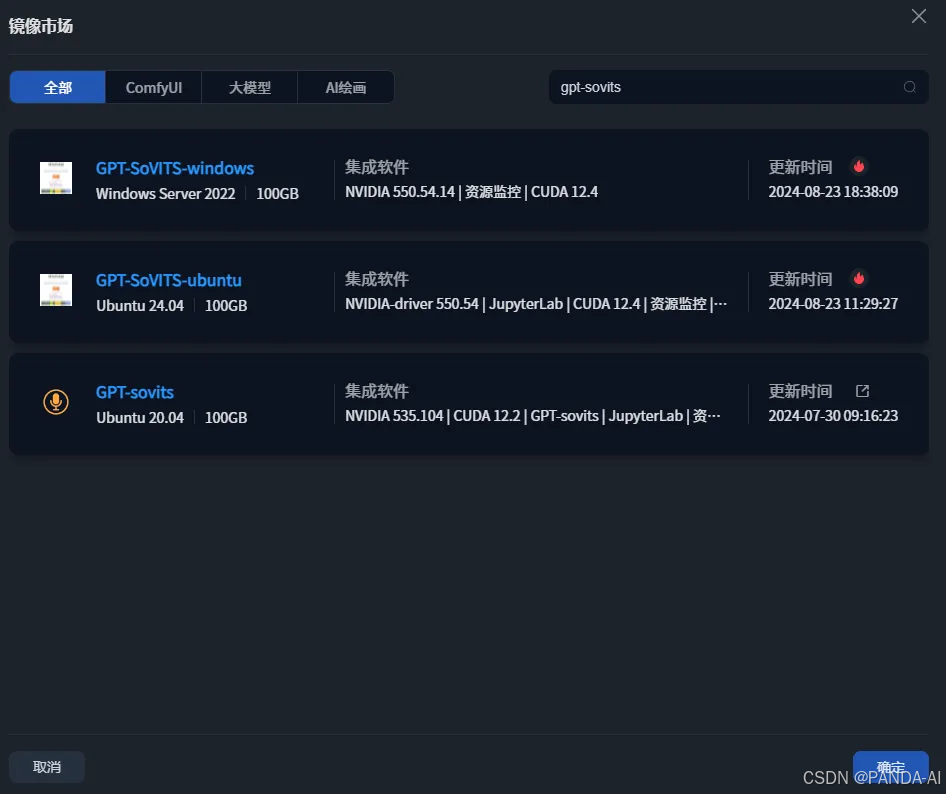Click the orange microphone icon for GPT-sovits
The width and height of the screenshot is (946, 794).
56,402
